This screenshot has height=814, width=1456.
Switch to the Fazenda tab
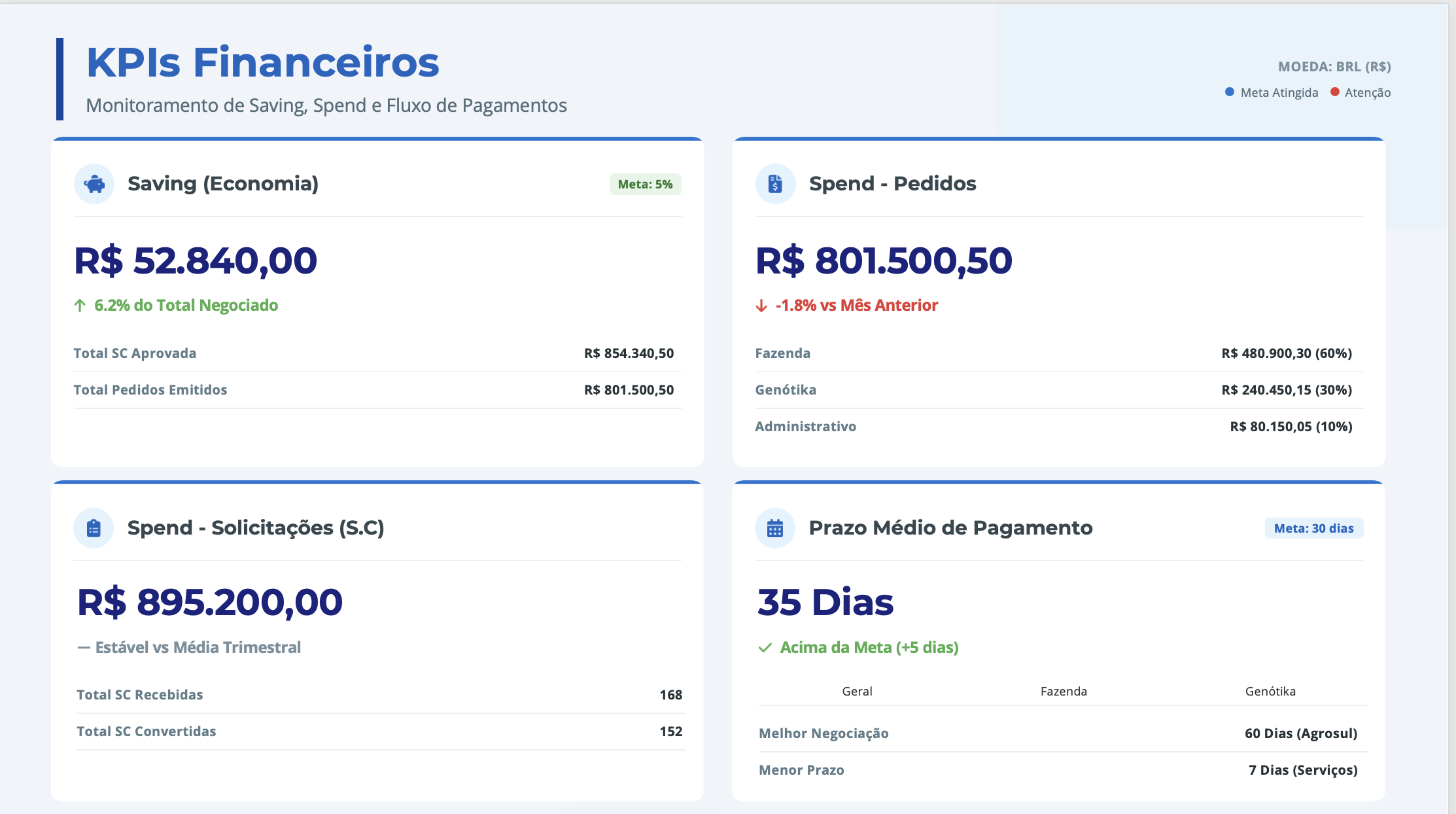pyautogui.click(x=1064, y=692)
